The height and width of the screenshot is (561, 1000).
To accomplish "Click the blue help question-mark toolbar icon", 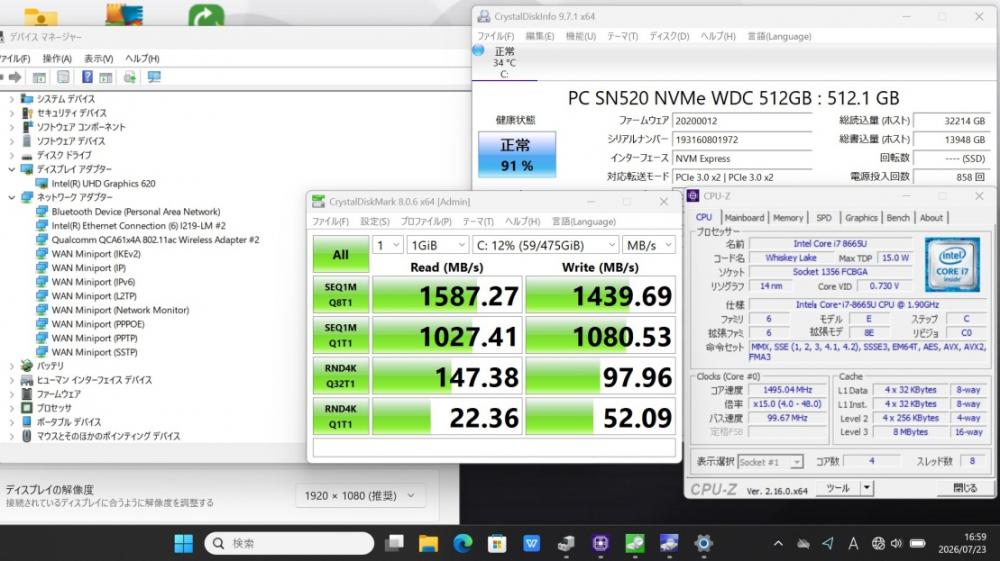I will click(x=87, y=77).
